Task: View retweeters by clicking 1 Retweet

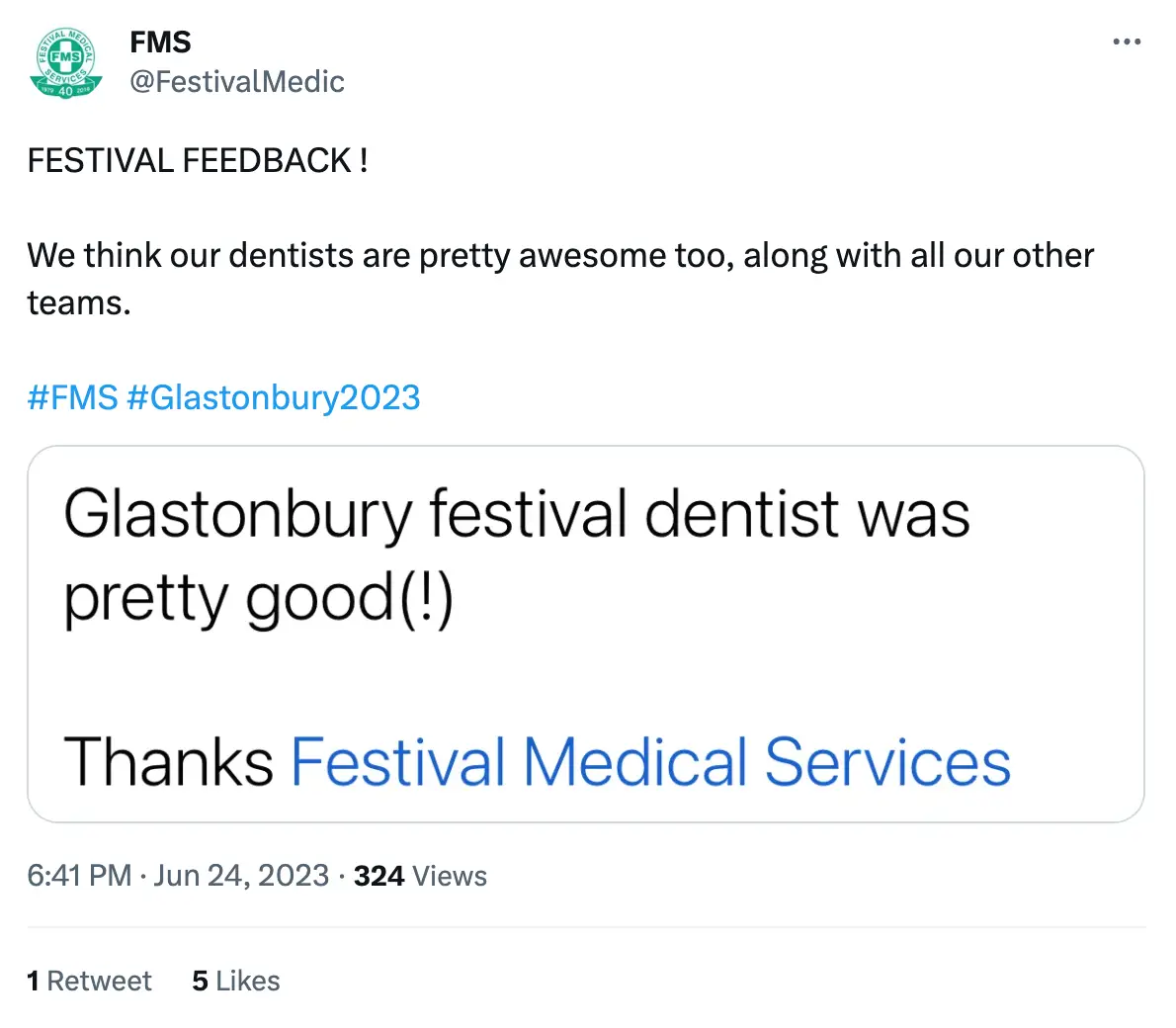Action: coord(89,981)
